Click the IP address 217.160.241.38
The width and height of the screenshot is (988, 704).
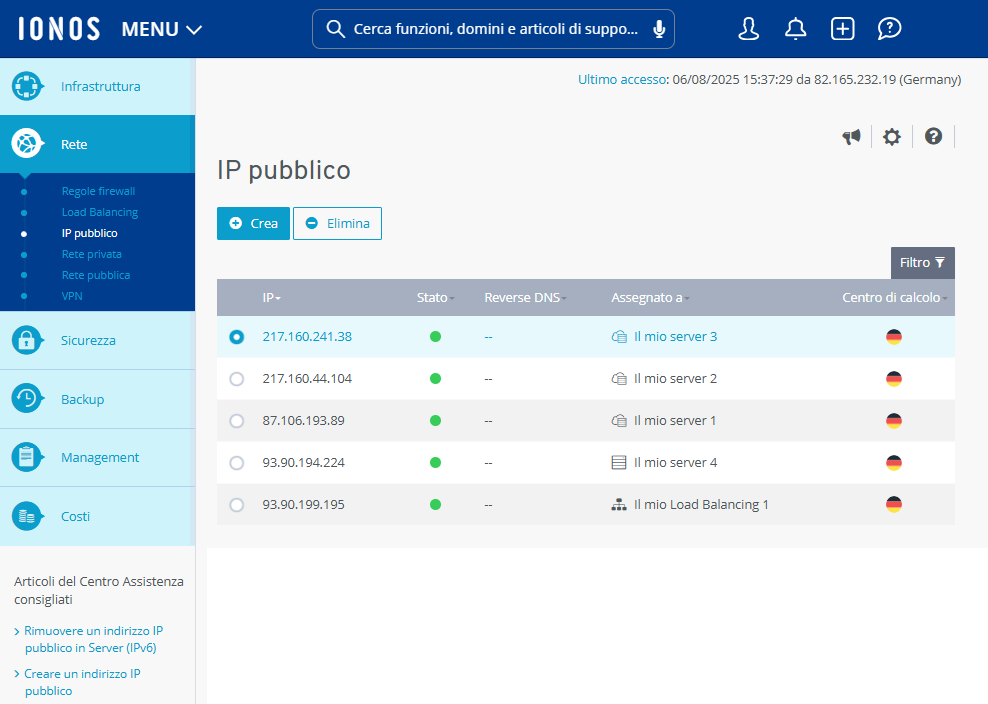[307, 337]
